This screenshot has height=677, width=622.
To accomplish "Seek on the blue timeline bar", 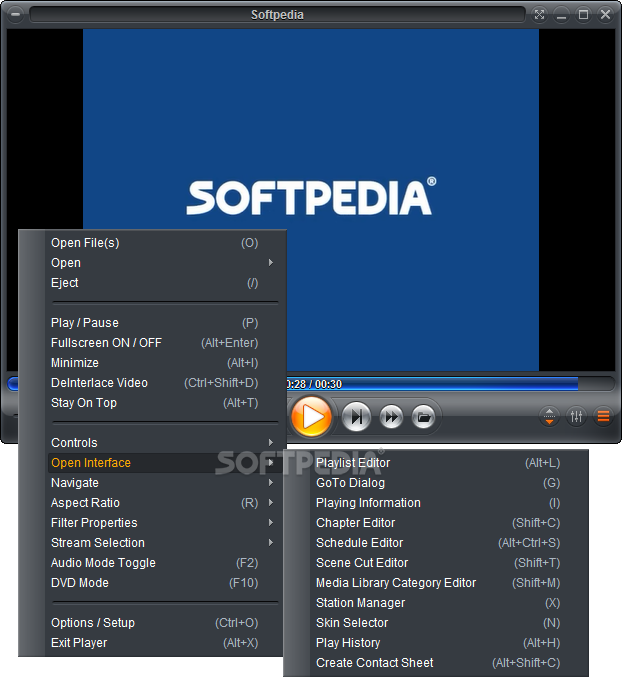I will coord(449,384).
